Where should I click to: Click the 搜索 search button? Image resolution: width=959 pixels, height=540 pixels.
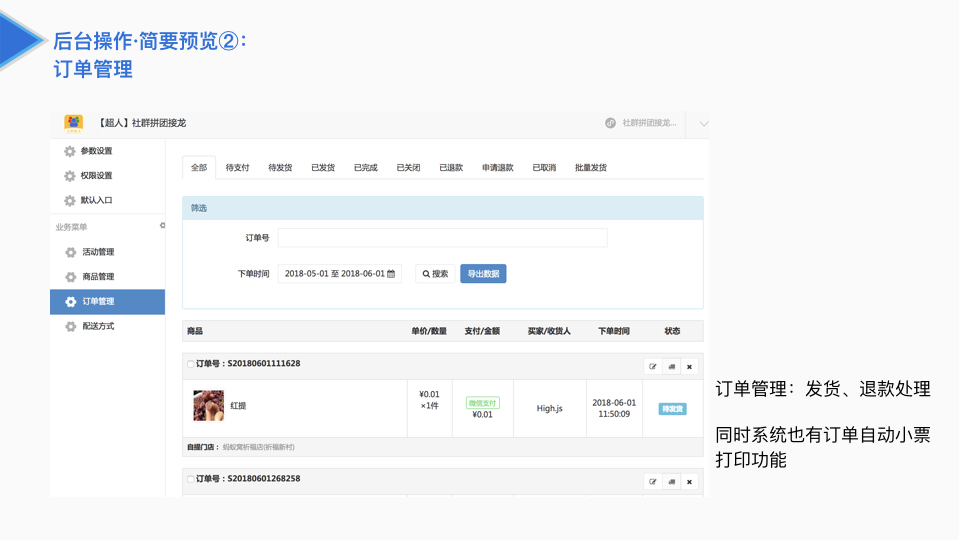pos(435,274)
